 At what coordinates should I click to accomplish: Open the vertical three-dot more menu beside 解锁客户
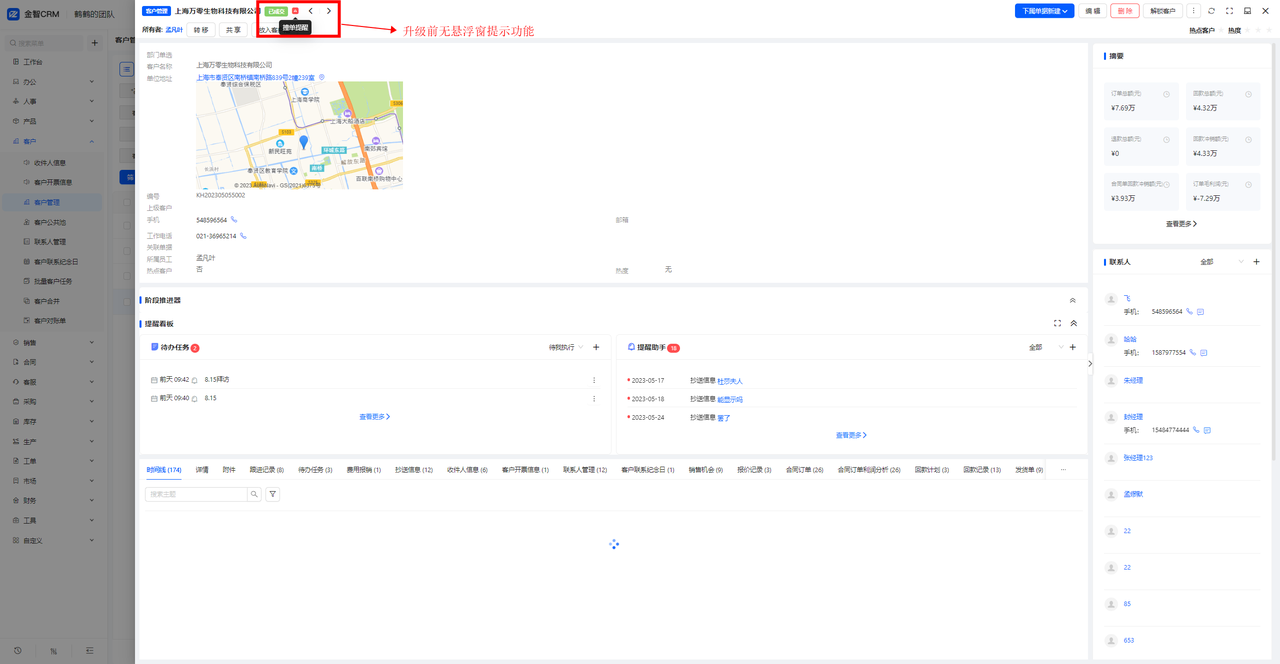(1193, 11)
